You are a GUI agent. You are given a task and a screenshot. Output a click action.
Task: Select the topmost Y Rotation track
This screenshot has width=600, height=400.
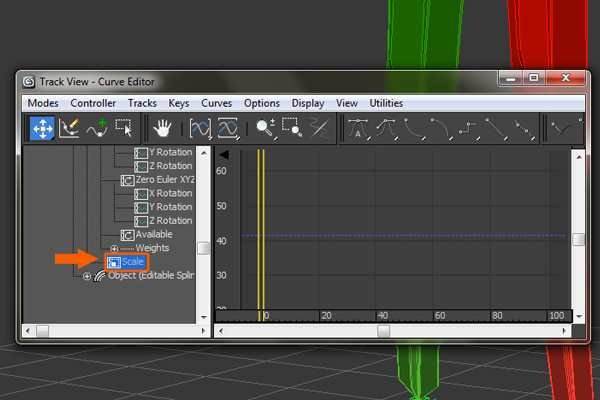(171, 152)
